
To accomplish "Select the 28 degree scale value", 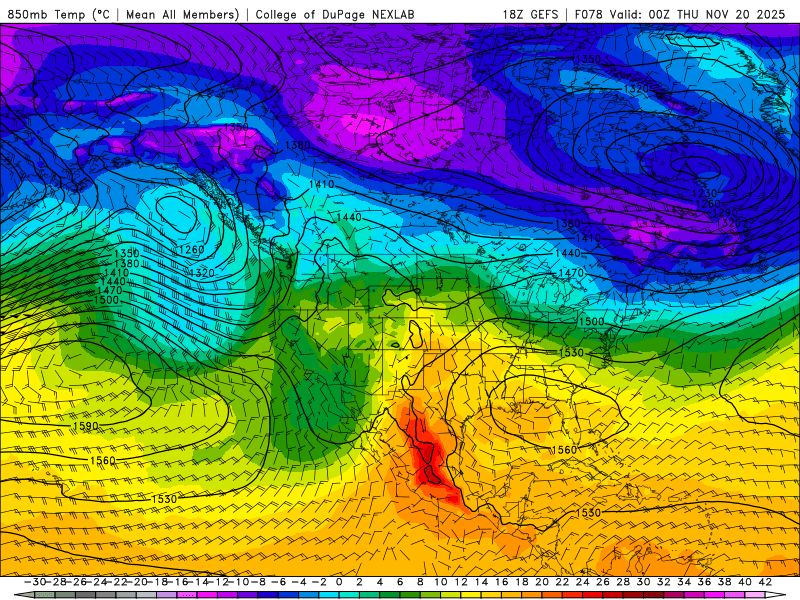I will coord(623,582).
